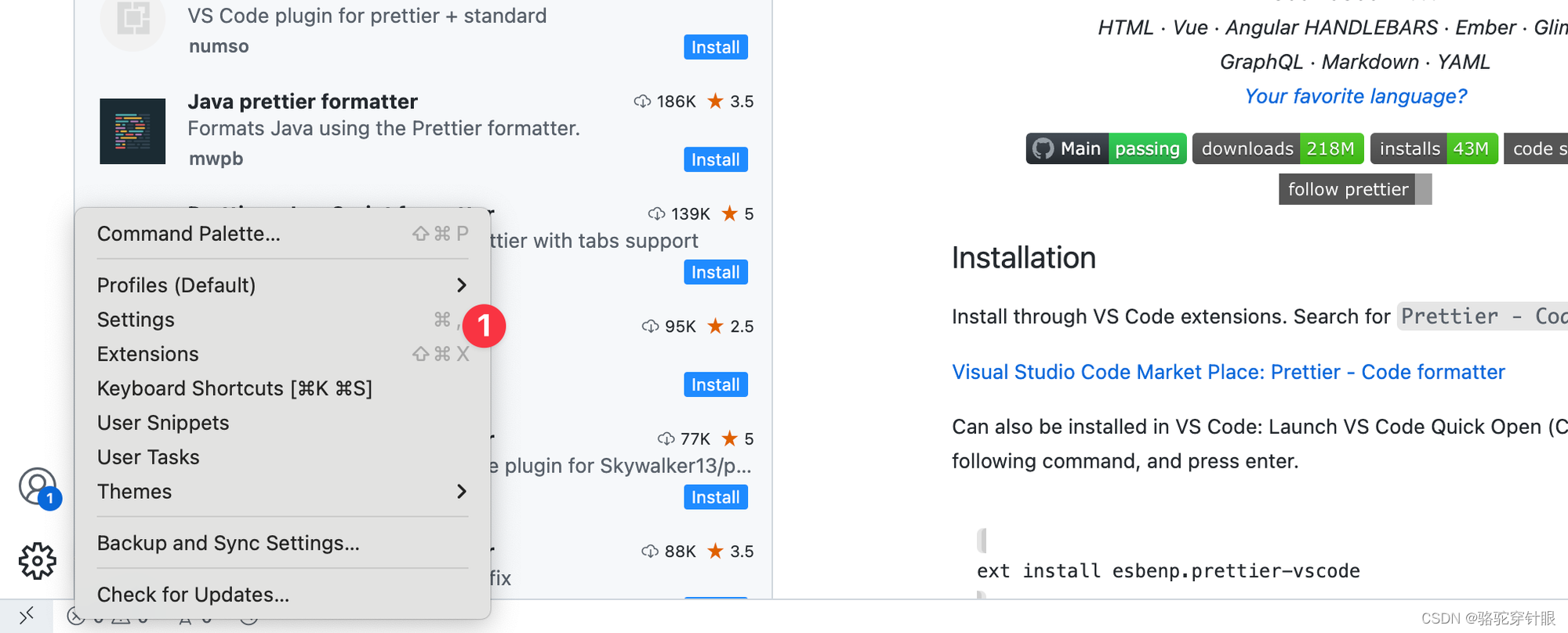
Task: Select User Tasks menu item
Action: tap(282, 457)
